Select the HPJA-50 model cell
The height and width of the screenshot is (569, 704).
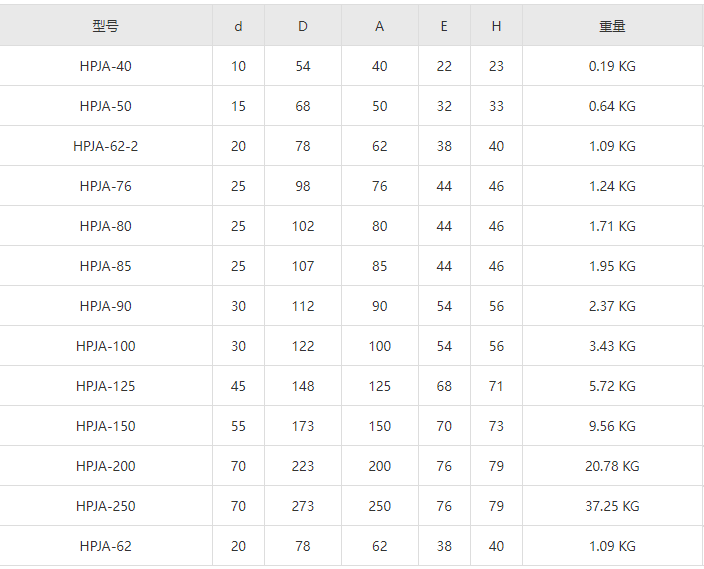(x=106, y=106)
